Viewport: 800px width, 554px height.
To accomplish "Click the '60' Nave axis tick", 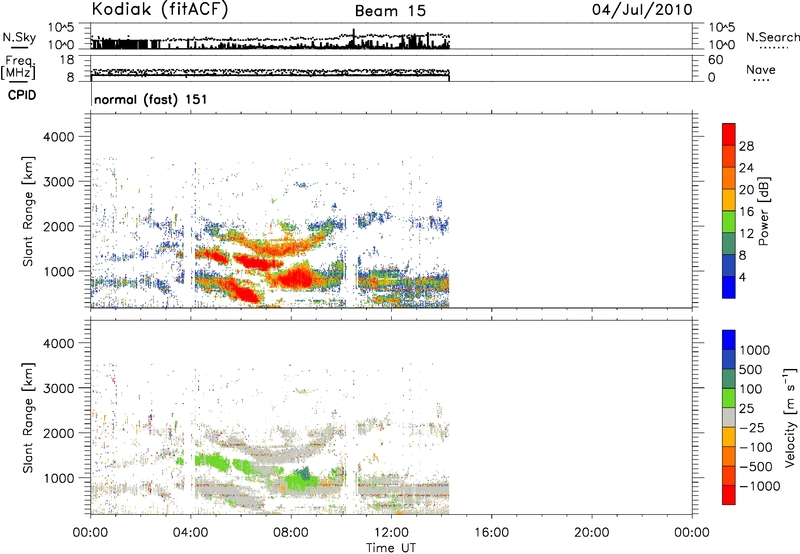I will click(715, 60).
